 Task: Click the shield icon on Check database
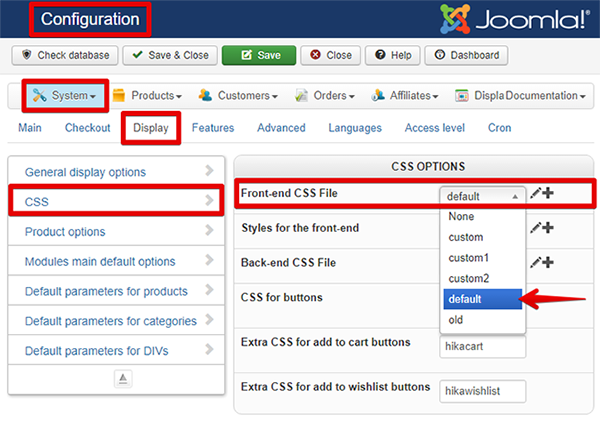tap(26, 55)
